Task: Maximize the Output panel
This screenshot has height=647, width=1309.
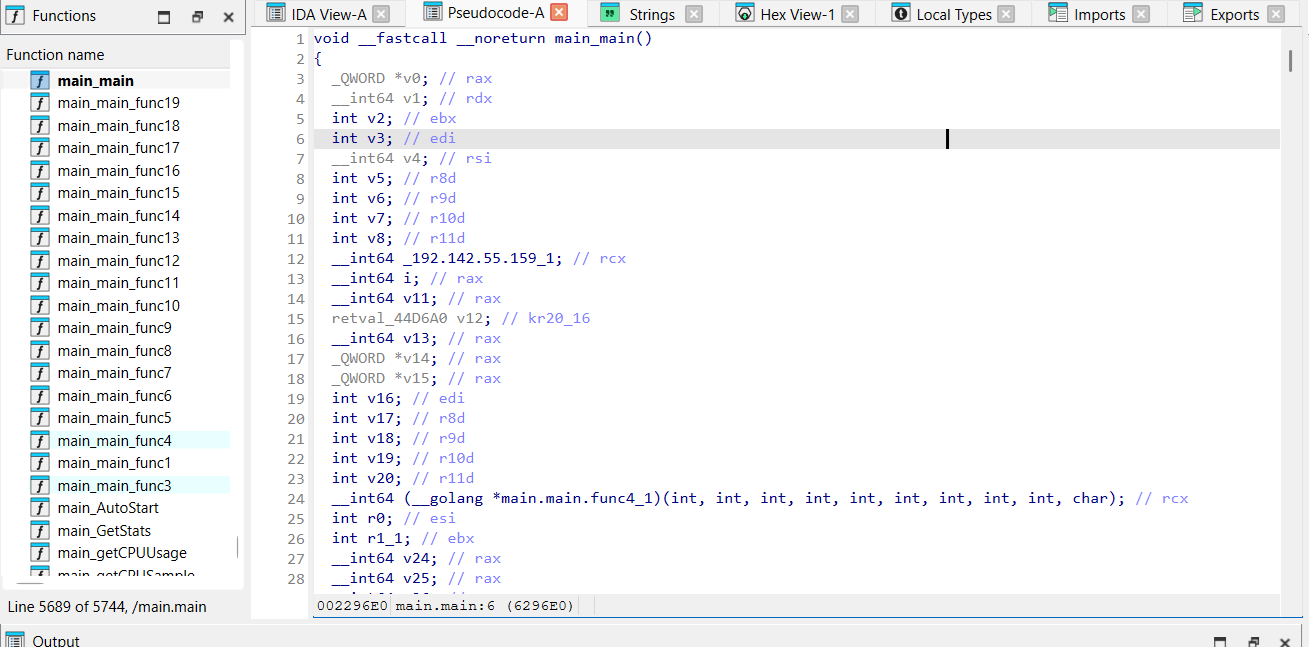Action: [1220, 641]
